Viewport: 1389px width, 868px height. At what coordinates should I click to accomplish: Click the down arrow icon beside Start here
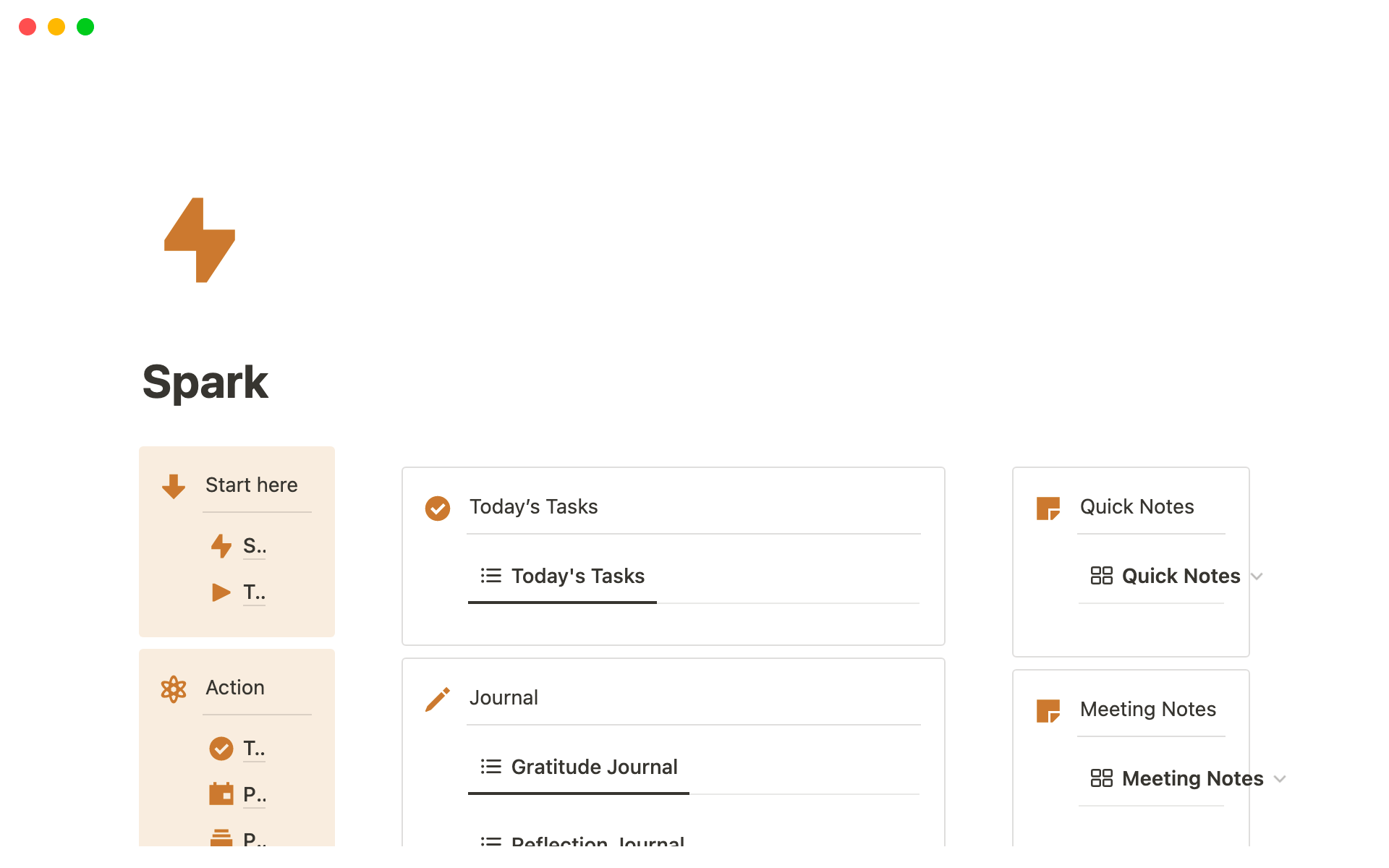pos(174,486)
